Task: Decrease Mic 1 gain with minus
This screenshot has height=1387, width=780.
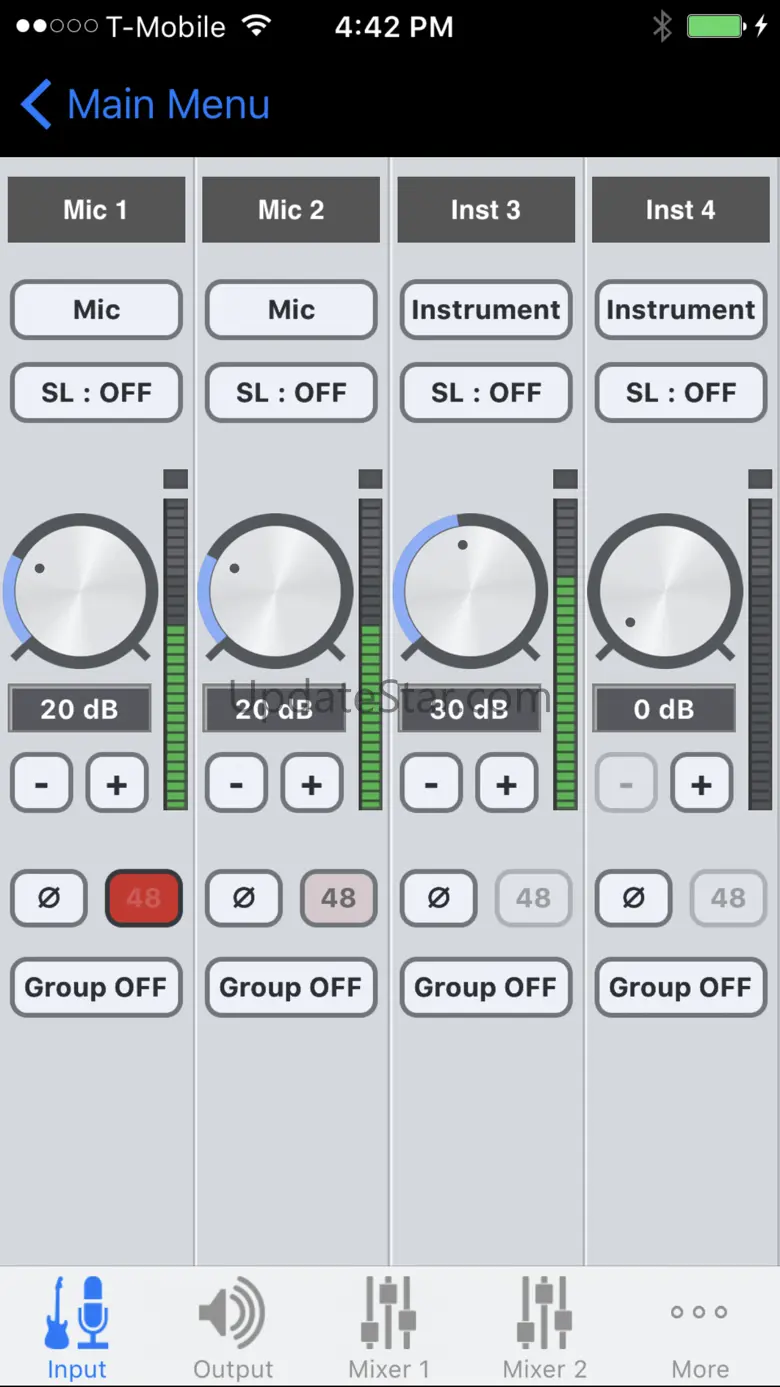Action: tap(41, 783)
